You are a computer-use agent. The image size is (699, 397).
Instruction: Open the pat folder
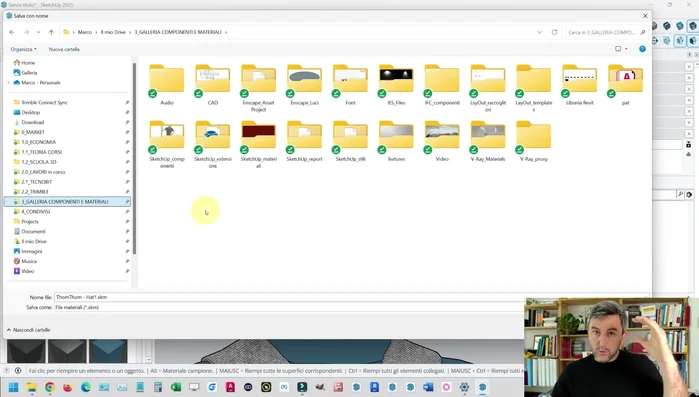(x=625, y=85)
